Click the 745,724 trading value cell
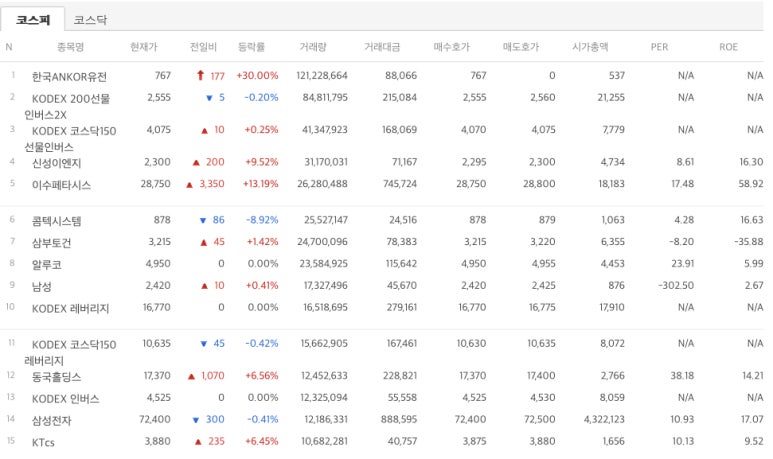 coord(399,184)
